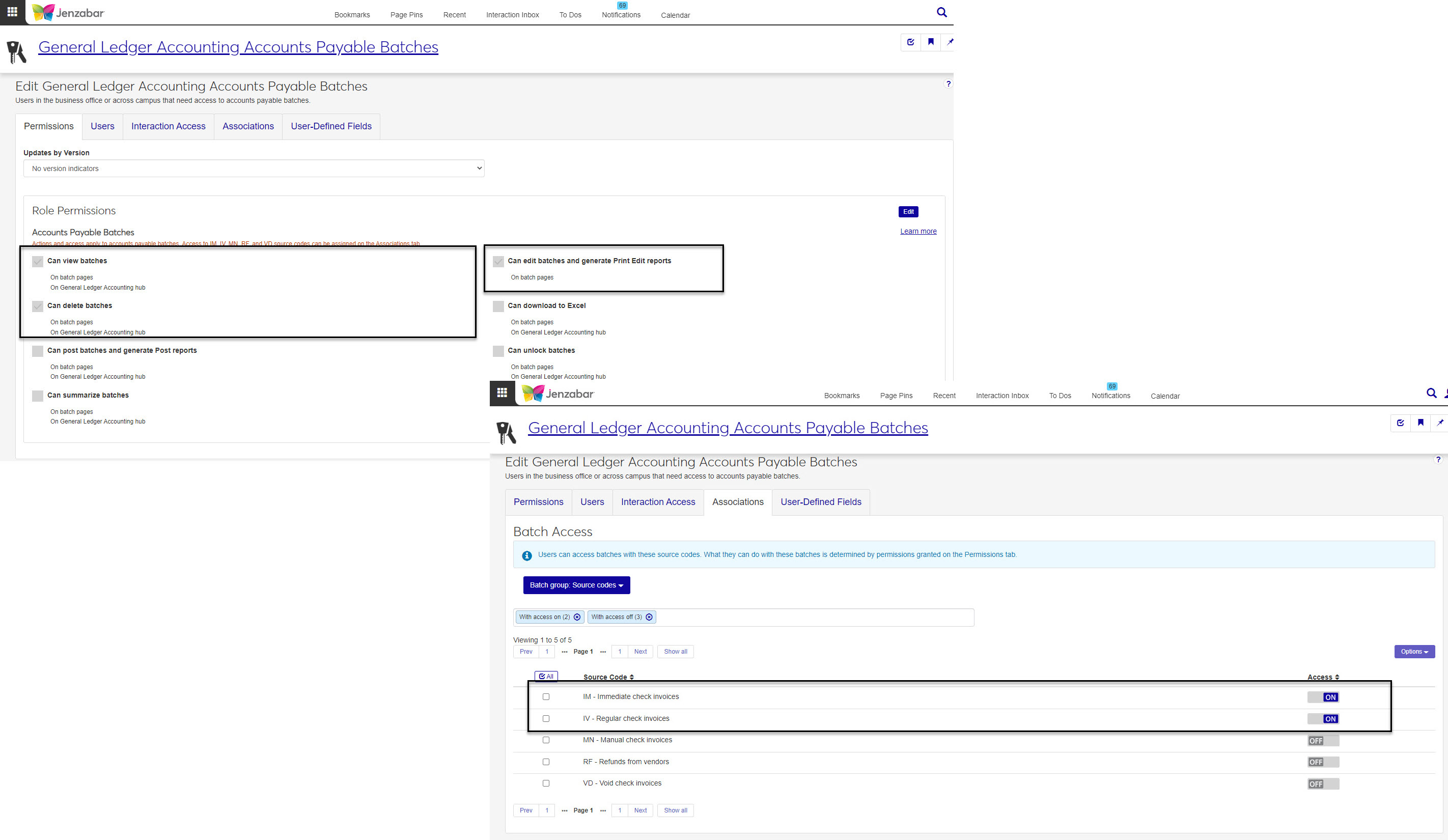Switch on access for VD - Void check invoices

coord(1323,783)
